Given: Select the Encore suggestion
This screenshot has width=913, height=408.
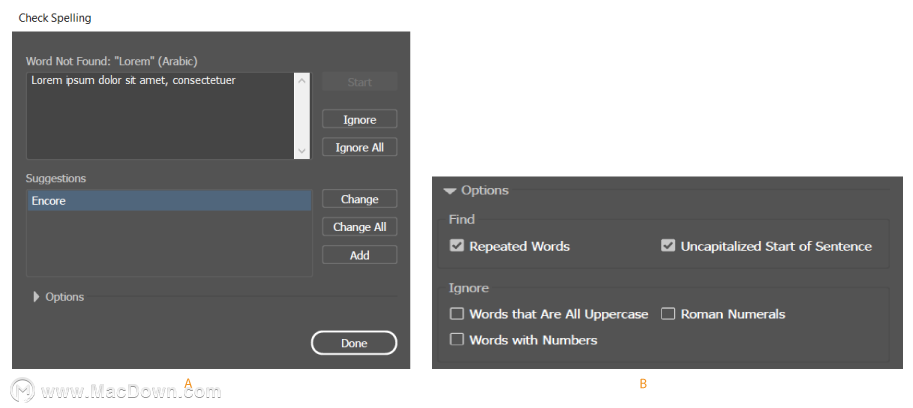Looking at the screenshot, I should click(x=169, y=201).
